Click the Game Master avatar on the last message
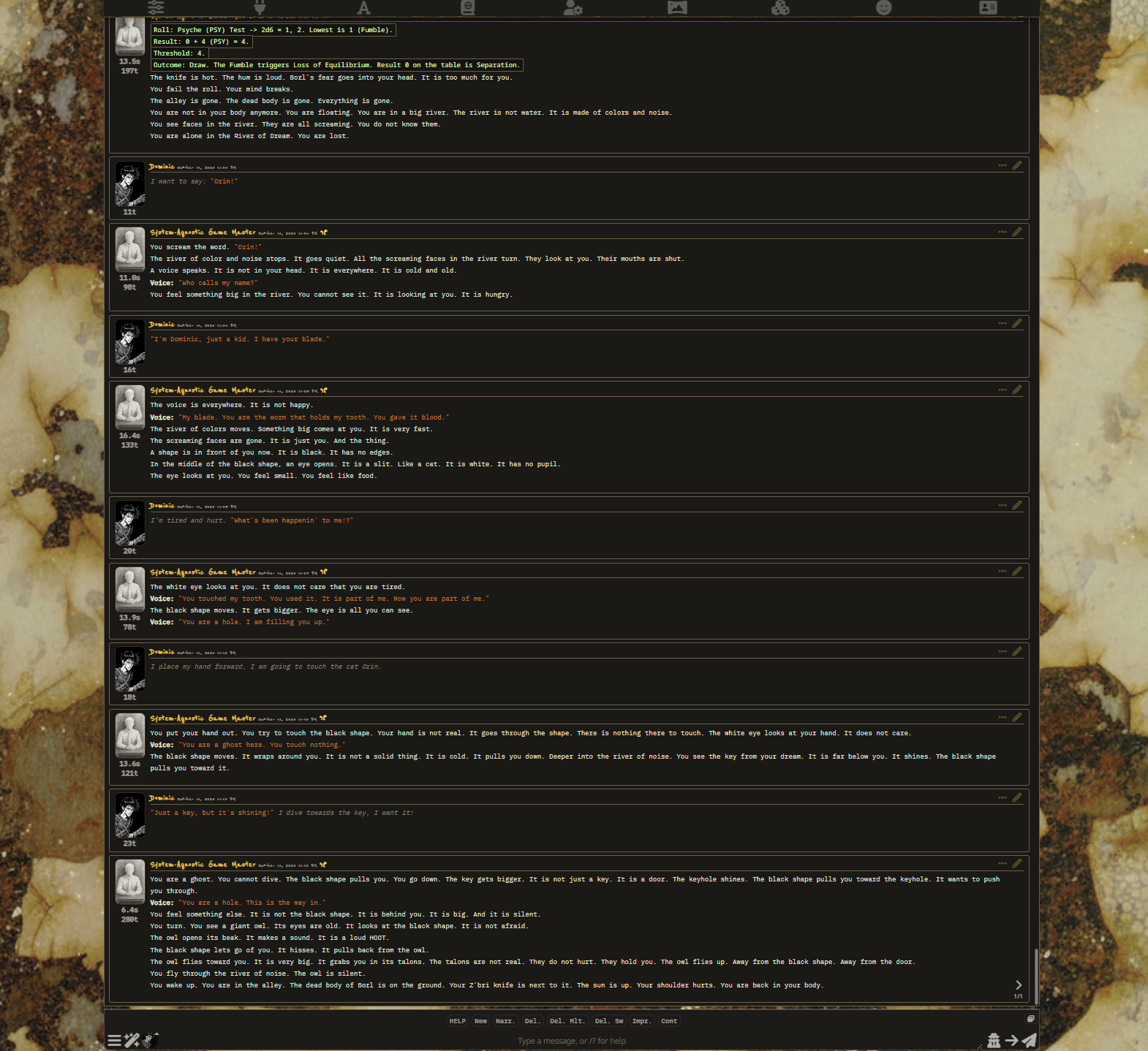The image size is (1148, 1051). pos(130,882)
